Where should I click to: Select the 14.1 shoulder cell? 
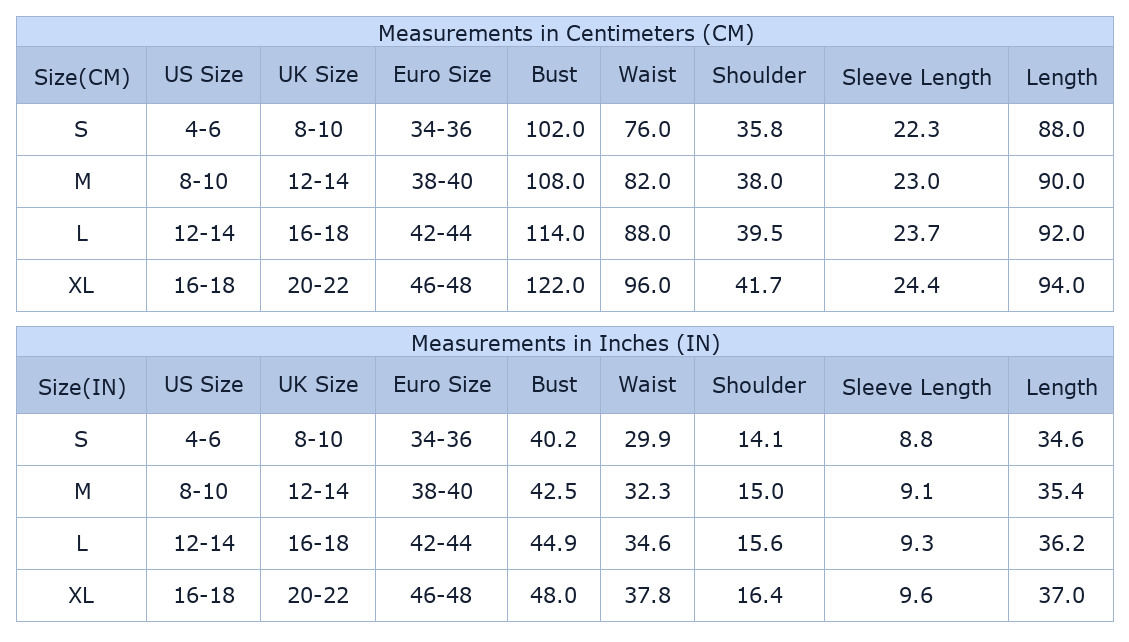(759, 440)
